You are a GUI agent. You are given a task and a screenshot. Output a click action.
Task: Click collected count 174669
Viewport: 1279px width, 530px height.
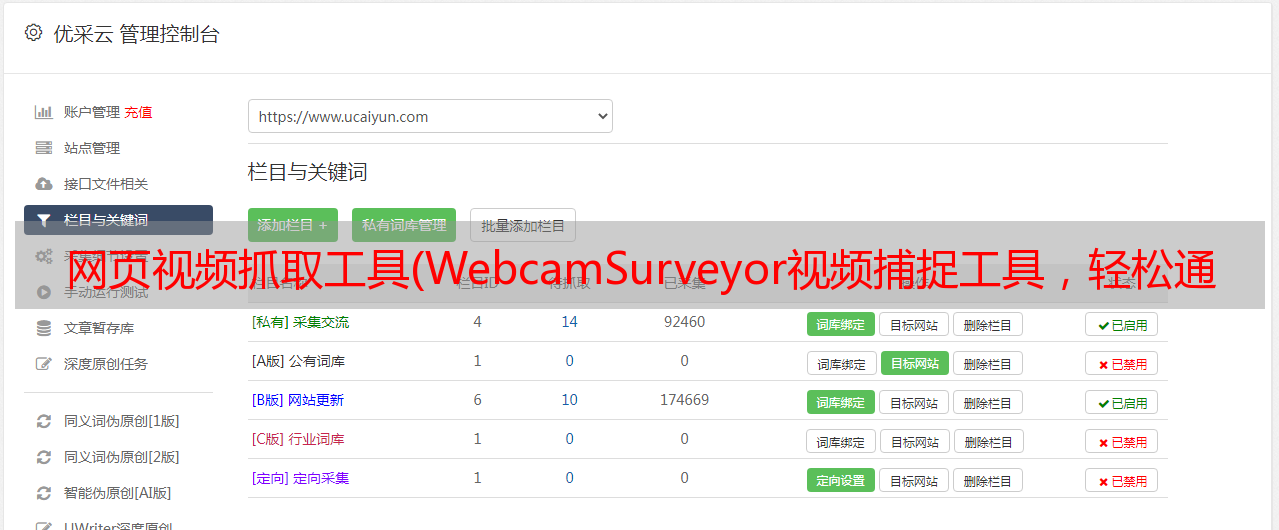click(684, 400)
